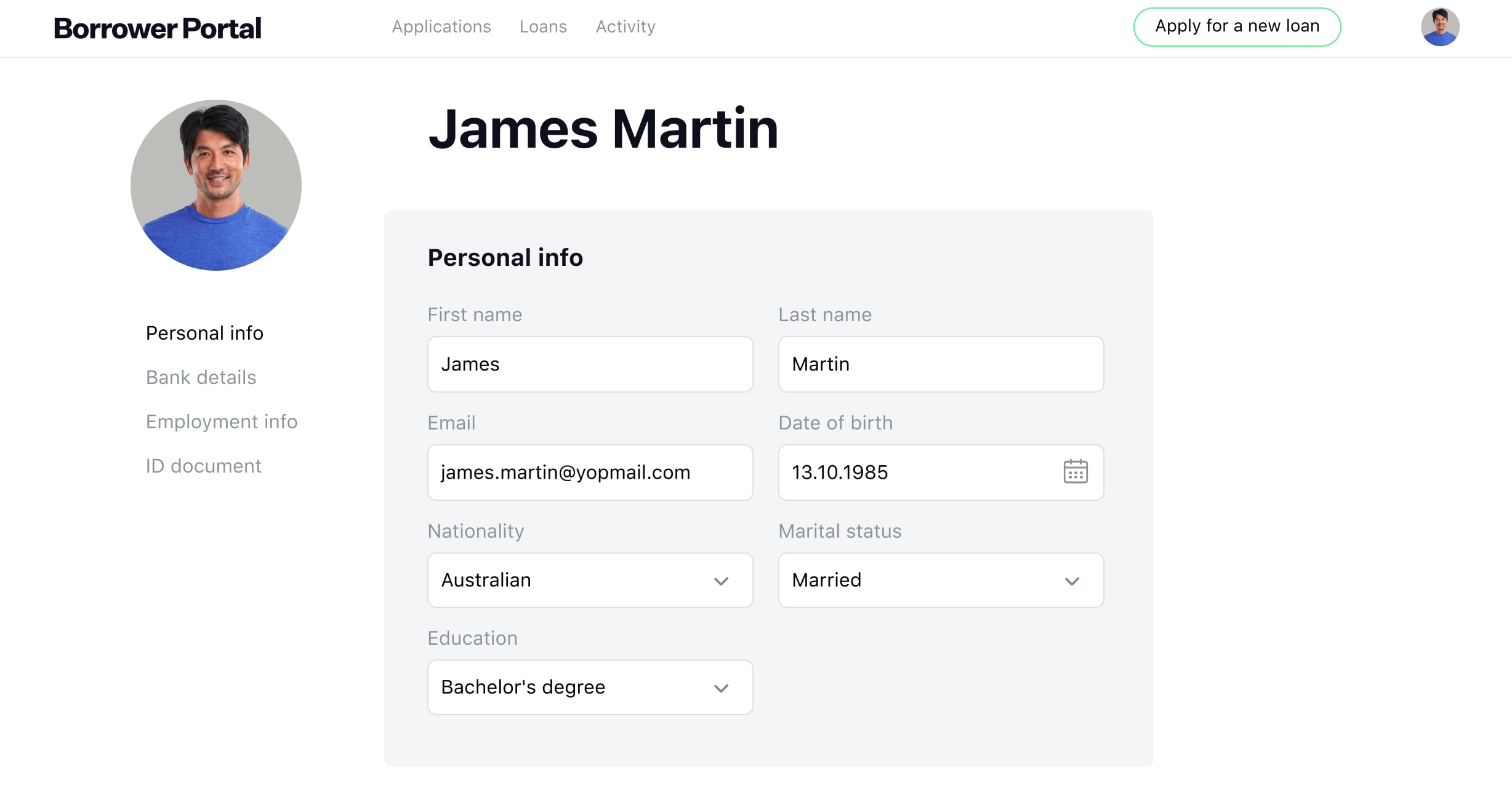1512x811 pixels.
Task: Open Employment info section
Action: click(x=222, y=421)
